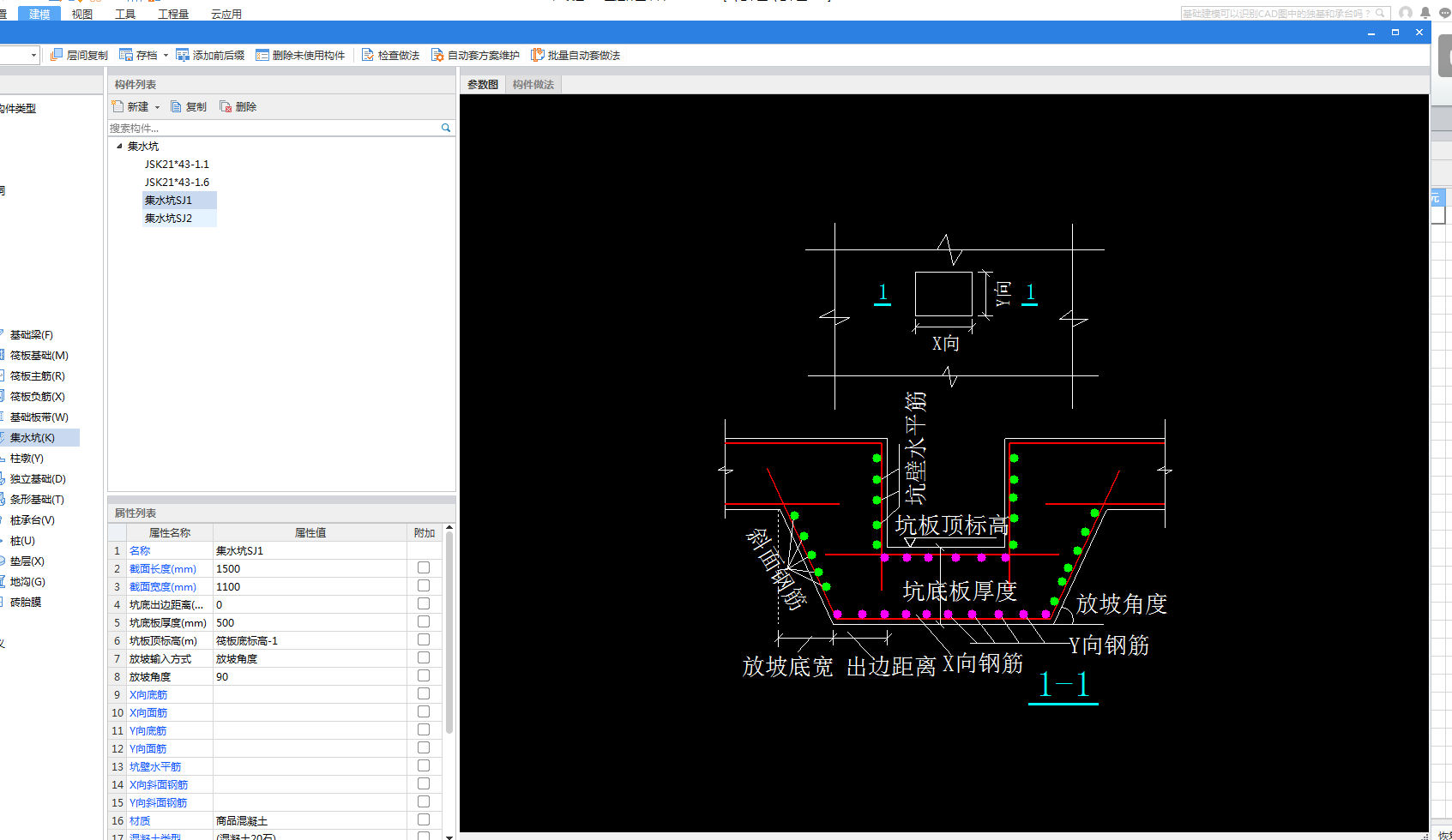Toggle 附加 checkbox for 截面宽度(mm)
This screenshot has width=1452, height=840.
tap(424, 585)
